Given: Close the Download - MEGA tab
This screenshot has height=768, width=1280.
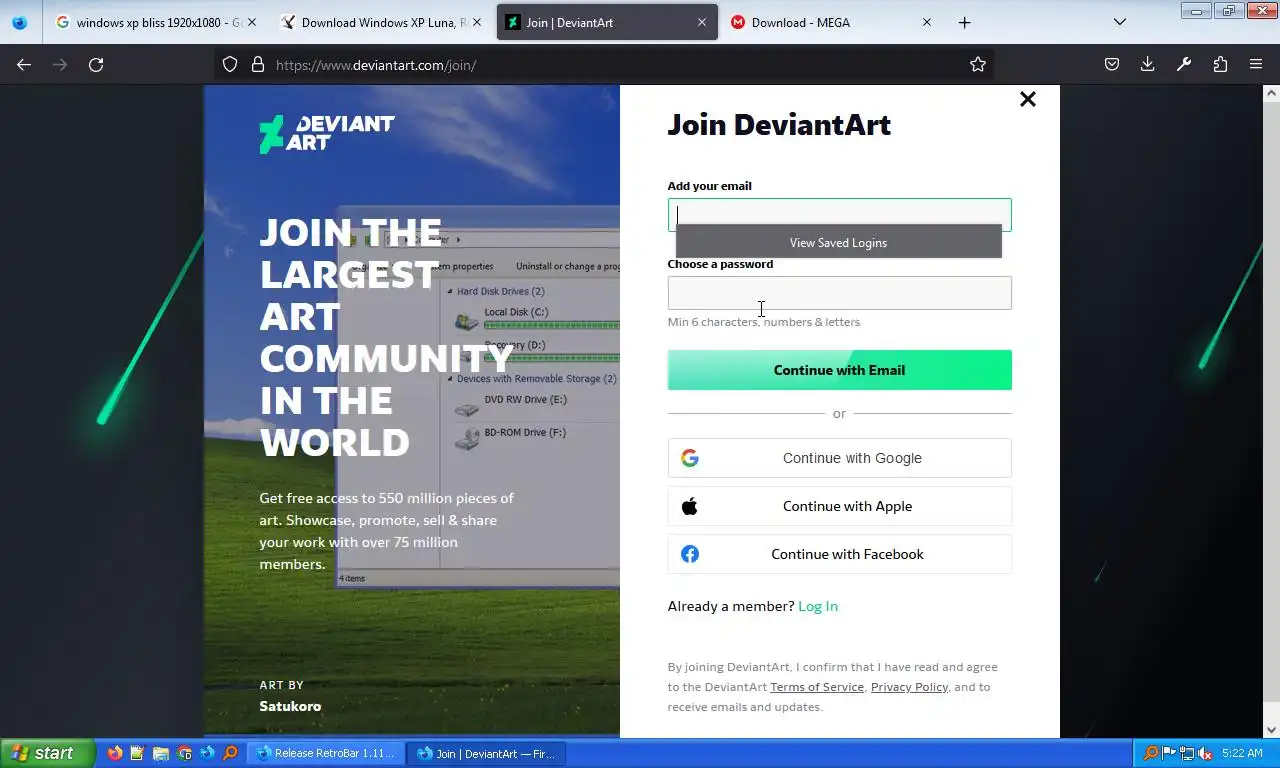Looking at the screenshot, I should (x=927, y=22).
